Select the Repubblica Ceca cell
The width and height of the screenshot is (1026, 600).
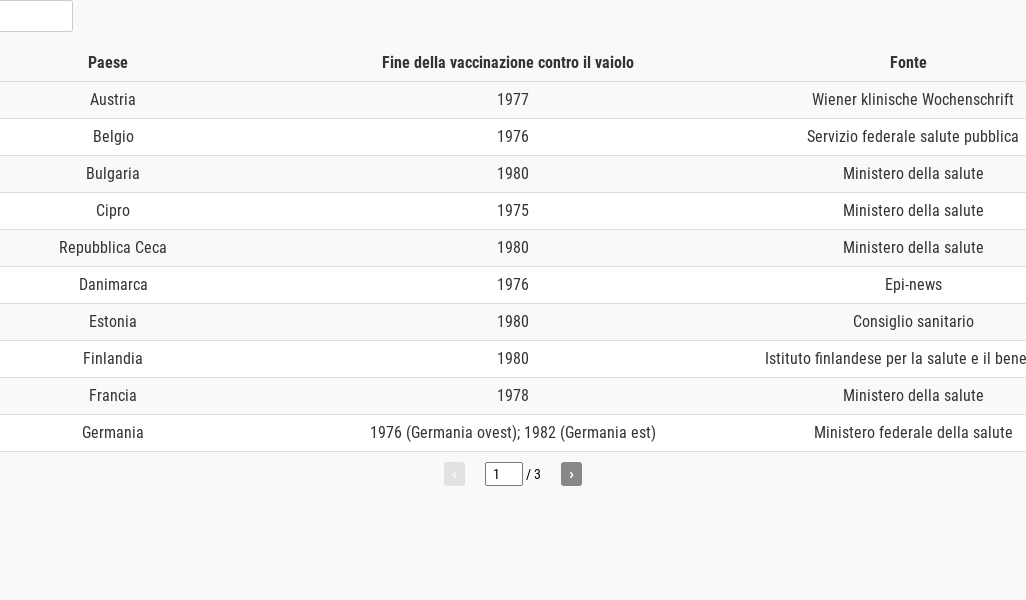point(113,248)
